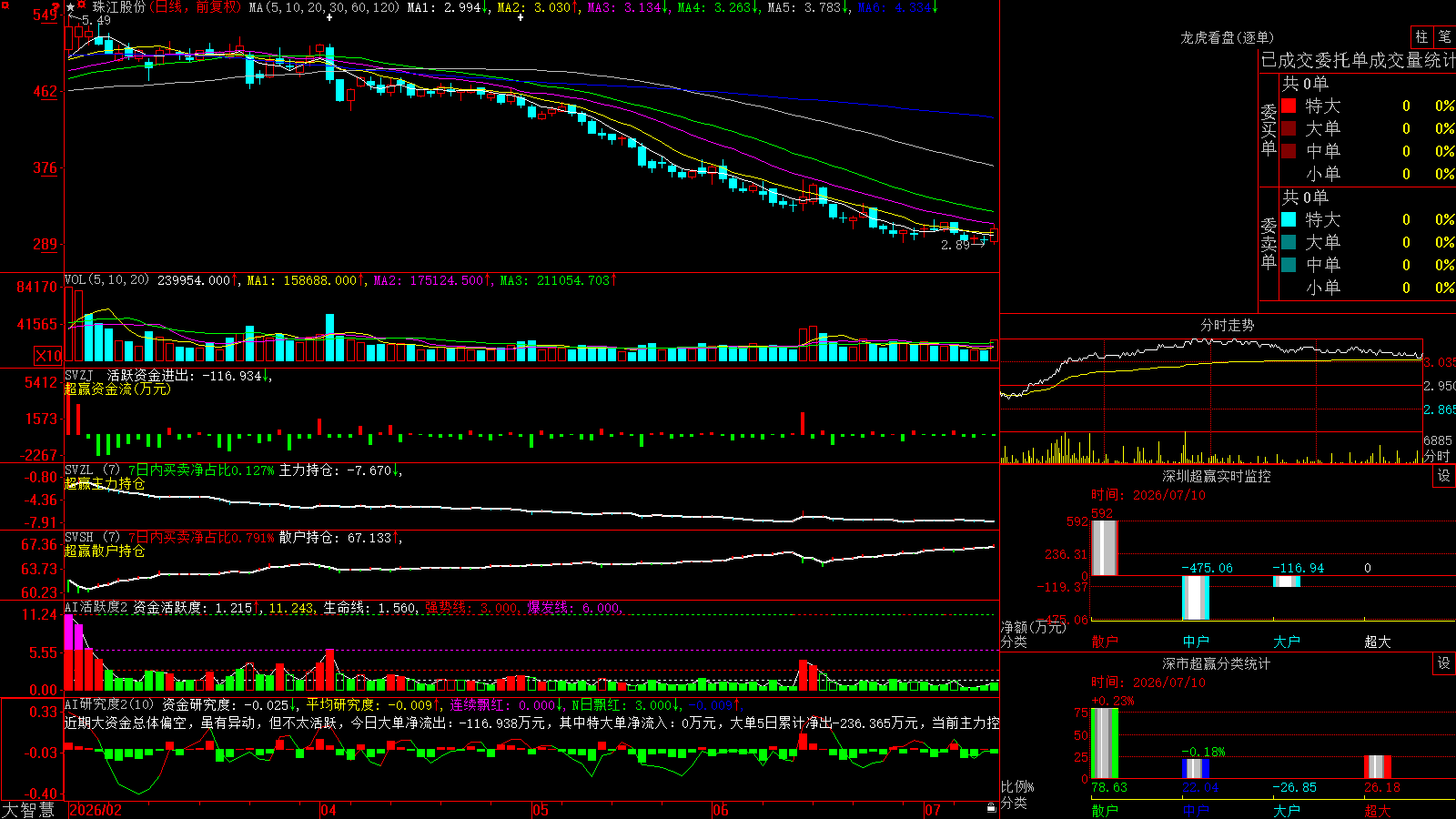Click the second white plus marker near May
The image size is (1456, 819).
pos(521,17)
